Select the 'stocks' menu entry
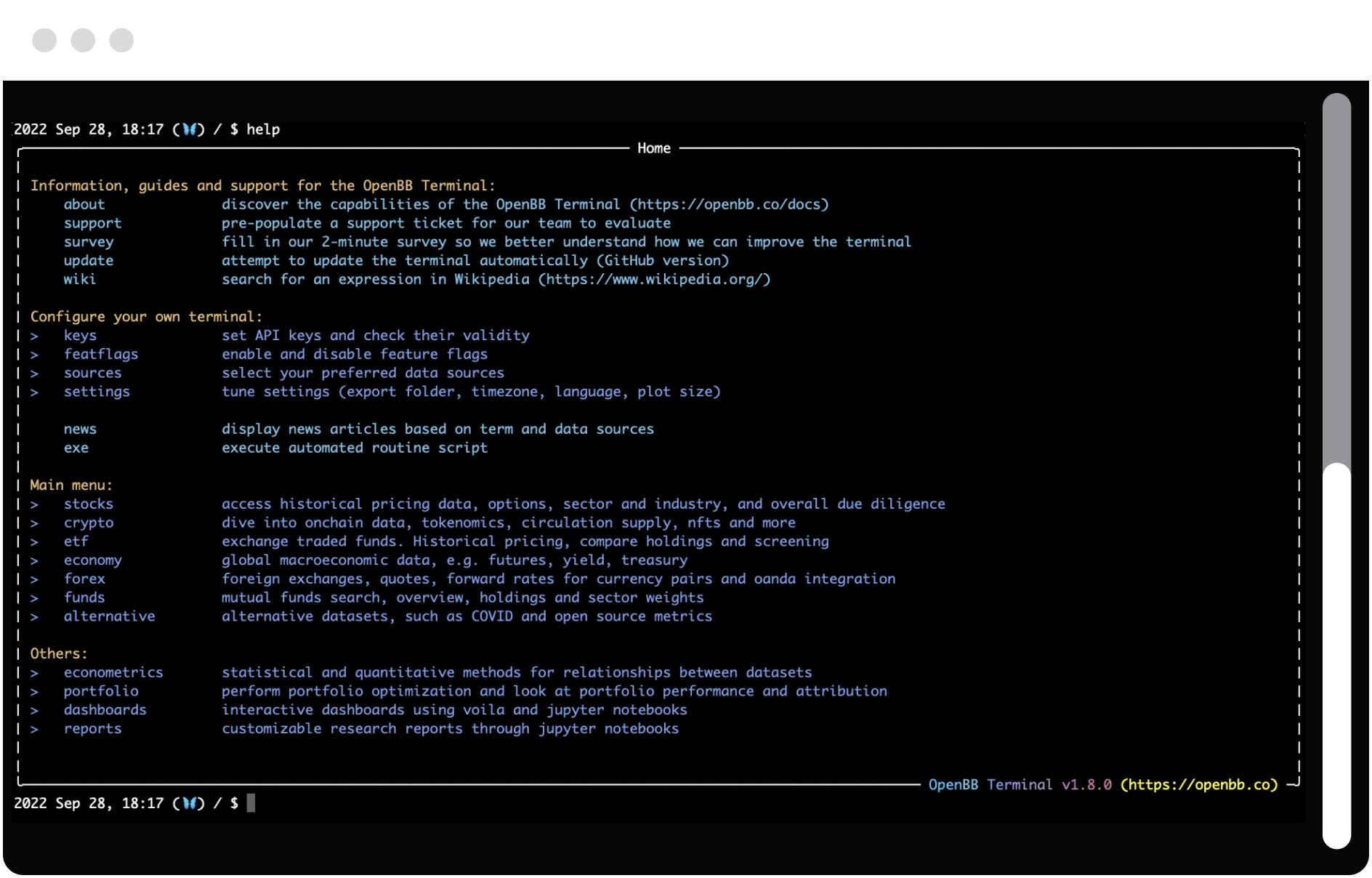Viewport: 1372px width, 878px height. (x=89, y=504)
